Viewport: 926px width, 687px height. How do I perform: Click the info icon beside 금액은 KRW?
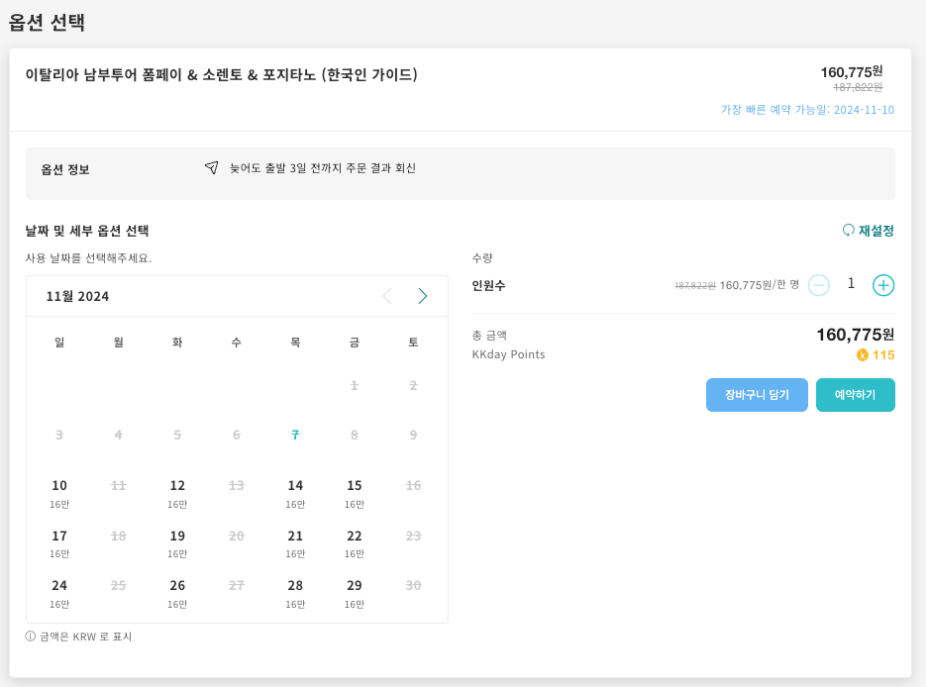click(30, 636)
